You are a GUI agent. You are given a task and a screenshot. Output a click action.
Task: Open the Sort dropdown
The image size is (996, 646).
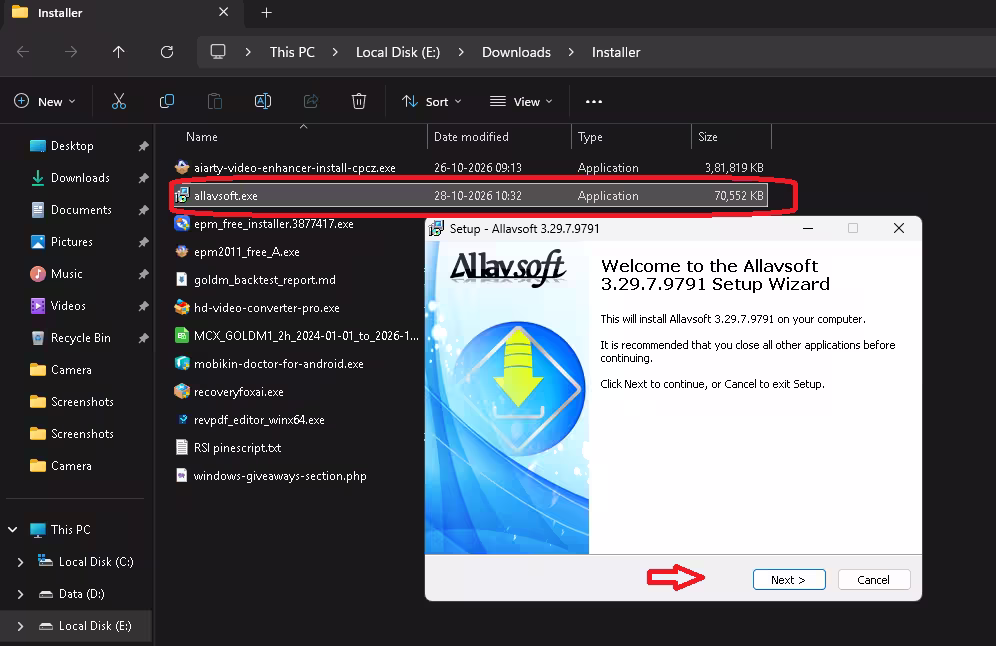click(432, 102)
